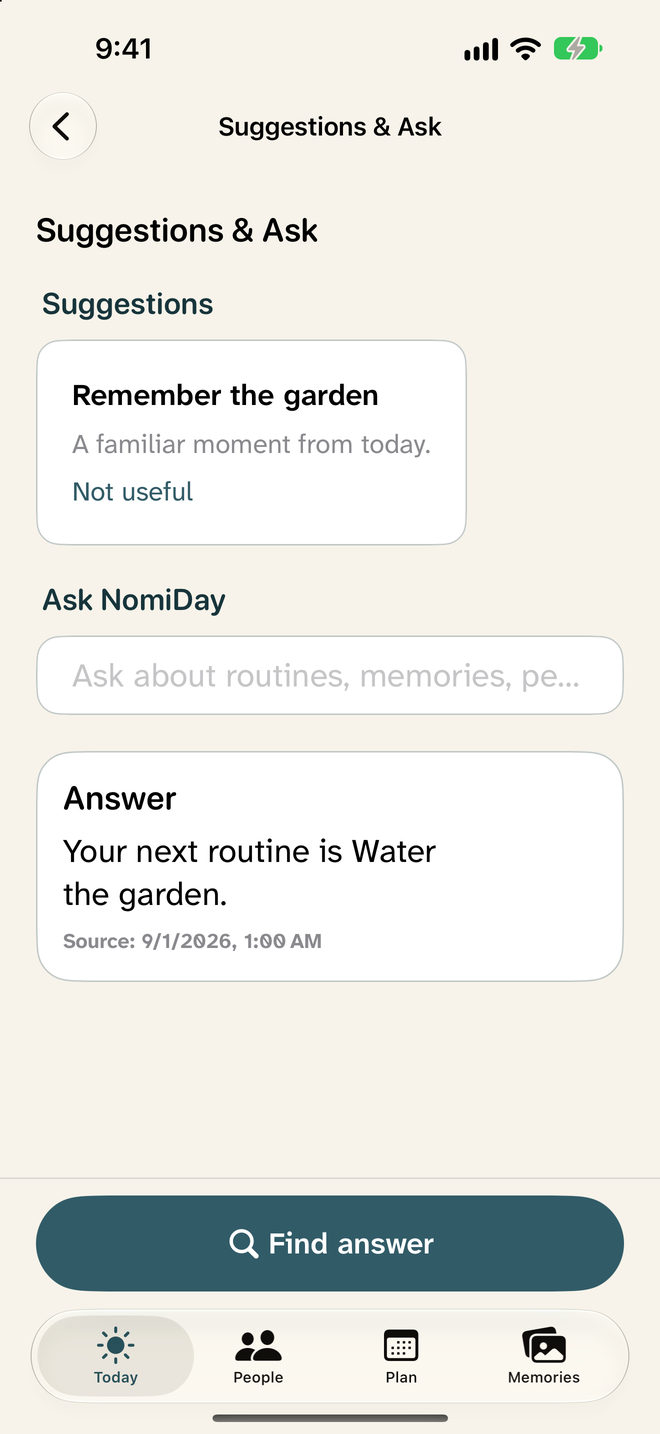Open the Plan calendar icon
Image resolution: width=660 pixels, height=1434 pixels.
tap(401, 1346)
